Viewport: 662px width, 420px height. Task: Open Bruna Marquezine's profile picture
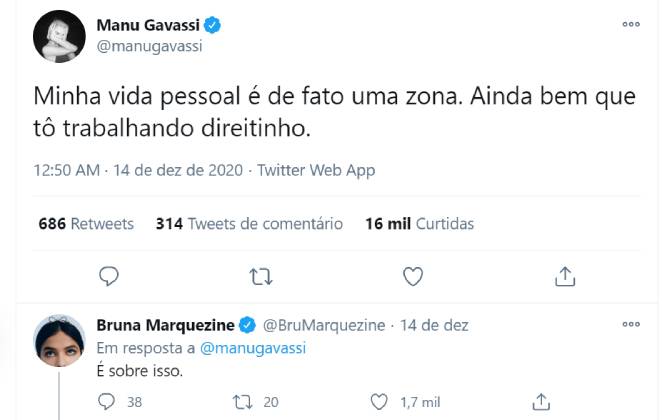pos(59,341)
